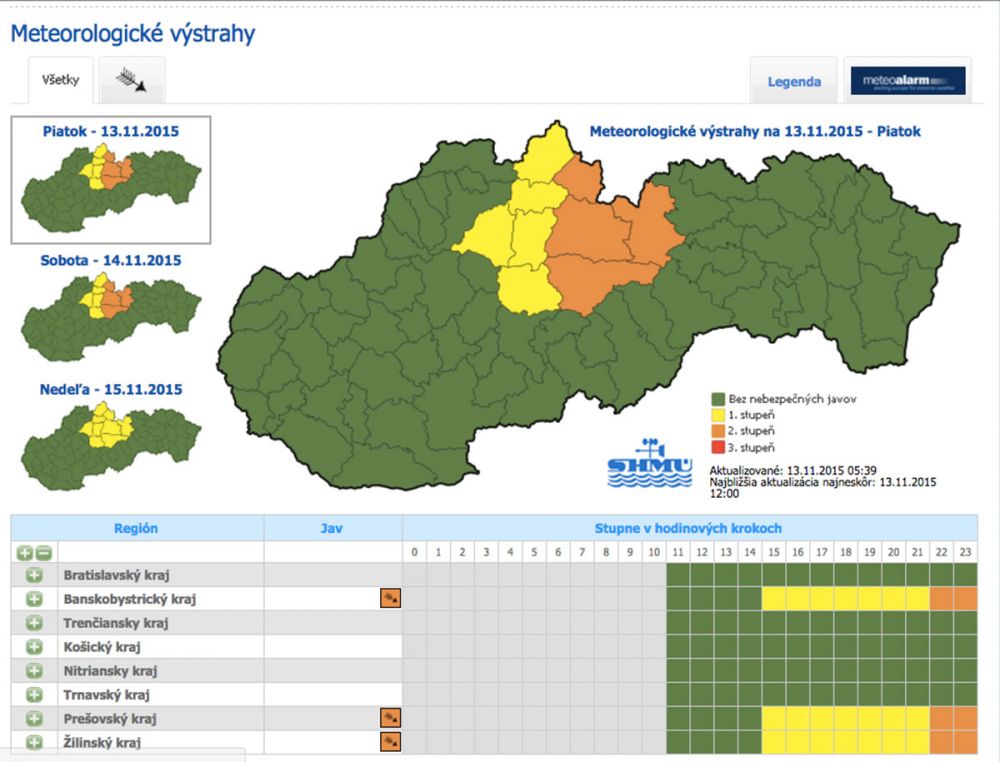Click the Piatok - 13.11.2015 date link

click(110, 131)
